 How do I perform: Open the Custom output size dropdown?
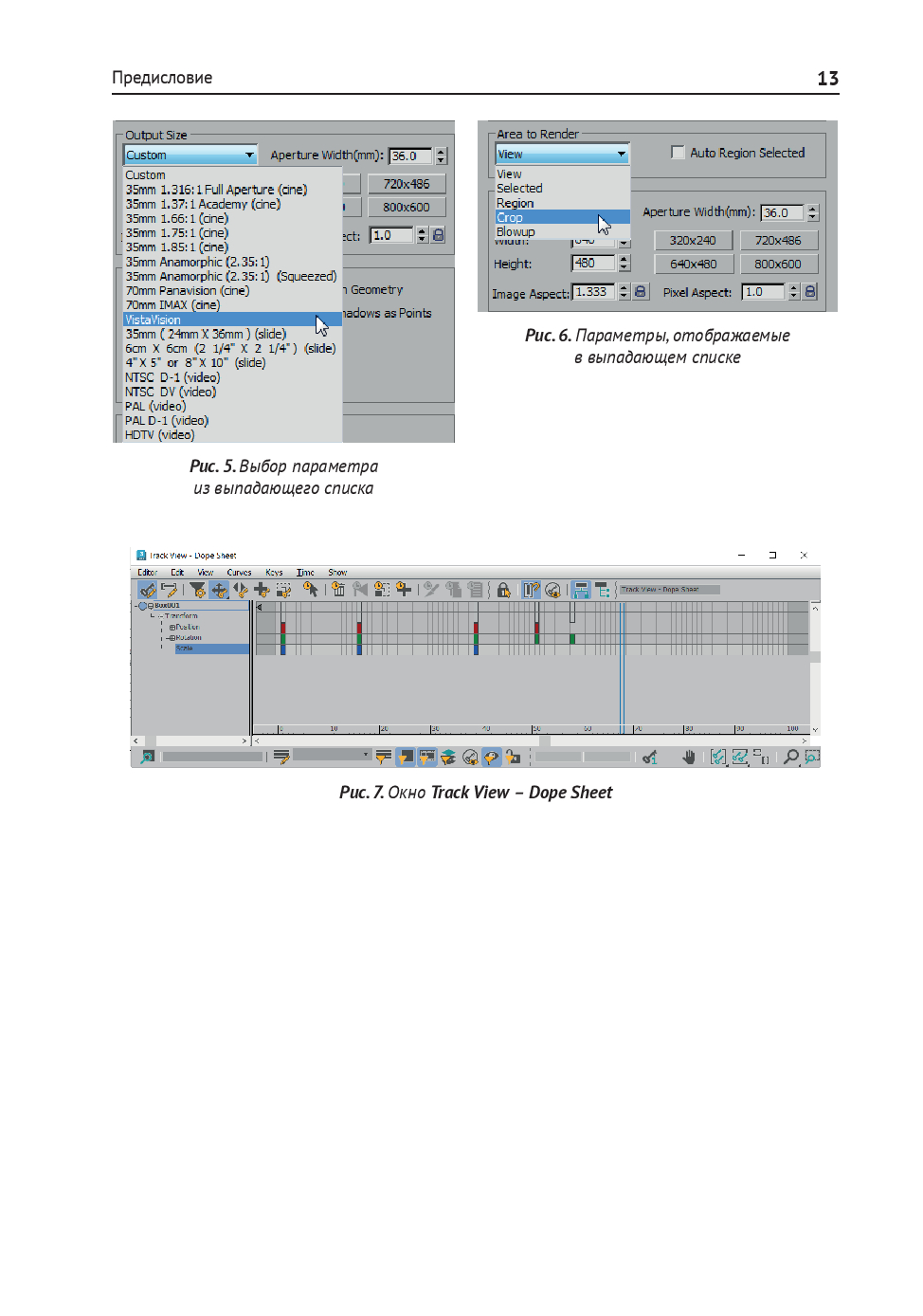pos(190,155)
